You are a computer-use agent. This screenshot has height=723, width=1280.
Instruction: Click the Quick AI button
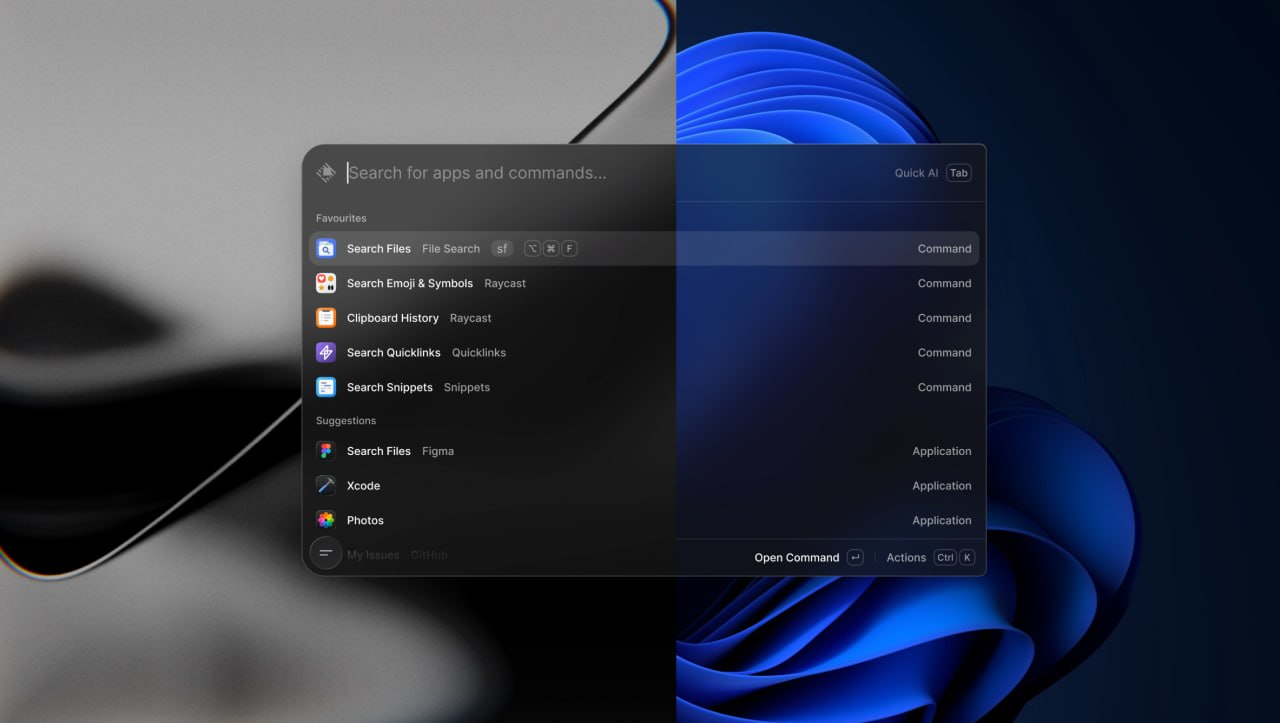click(x=916, y=173)
